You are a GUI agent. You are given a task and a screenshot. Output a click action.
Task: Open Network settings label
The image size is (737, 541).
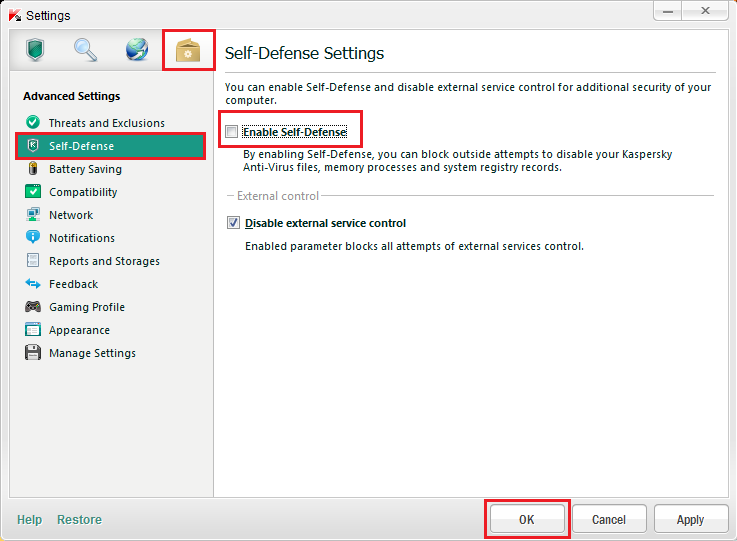pyautogui.click(x=71, y=215)
